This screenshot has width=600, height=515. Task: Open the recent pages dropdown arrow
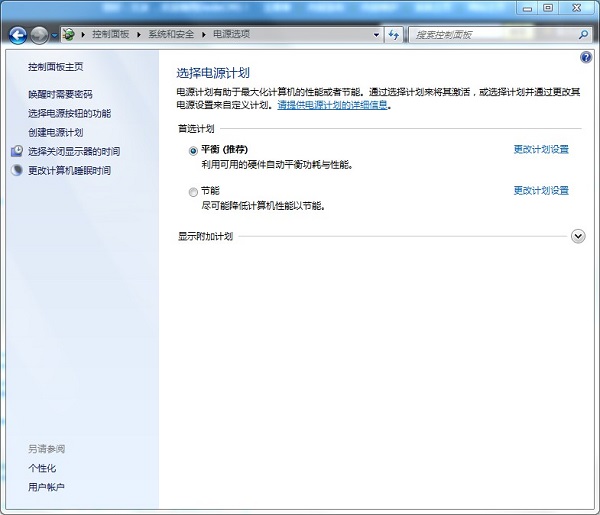click(54, 35)
